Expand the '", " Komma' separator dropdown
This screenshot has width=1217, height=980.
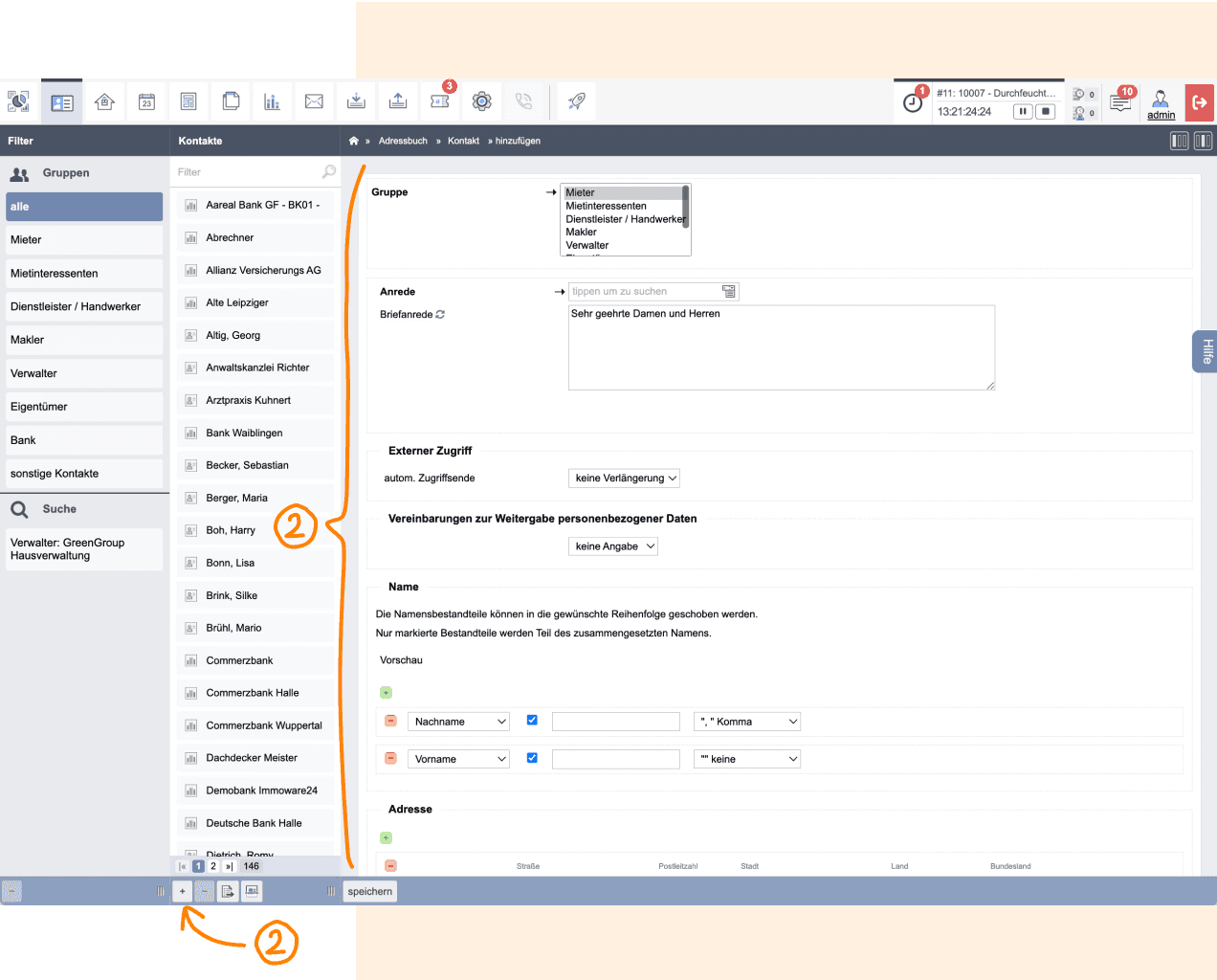point(747,722)
